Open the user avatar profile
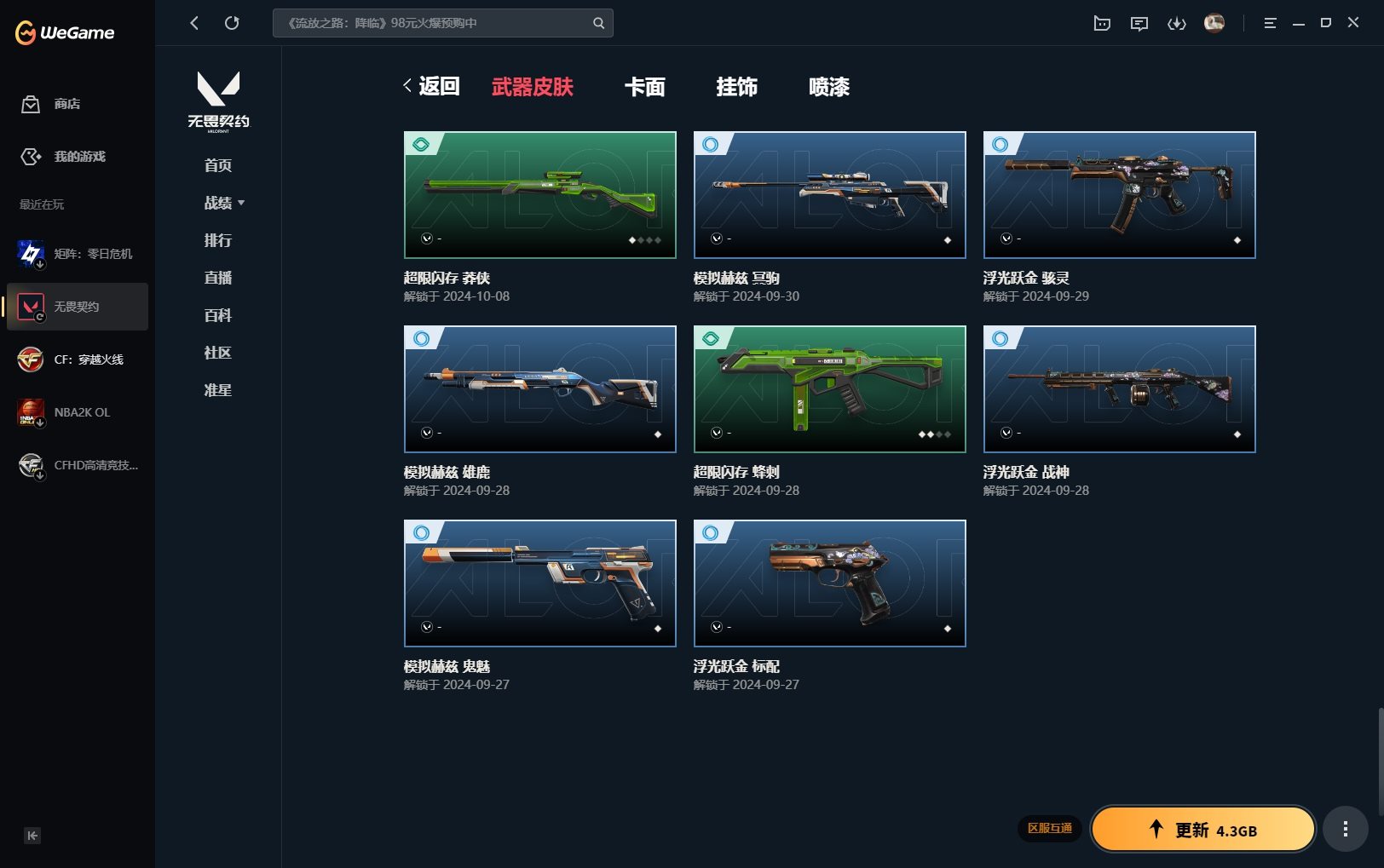 point(1214,23)
